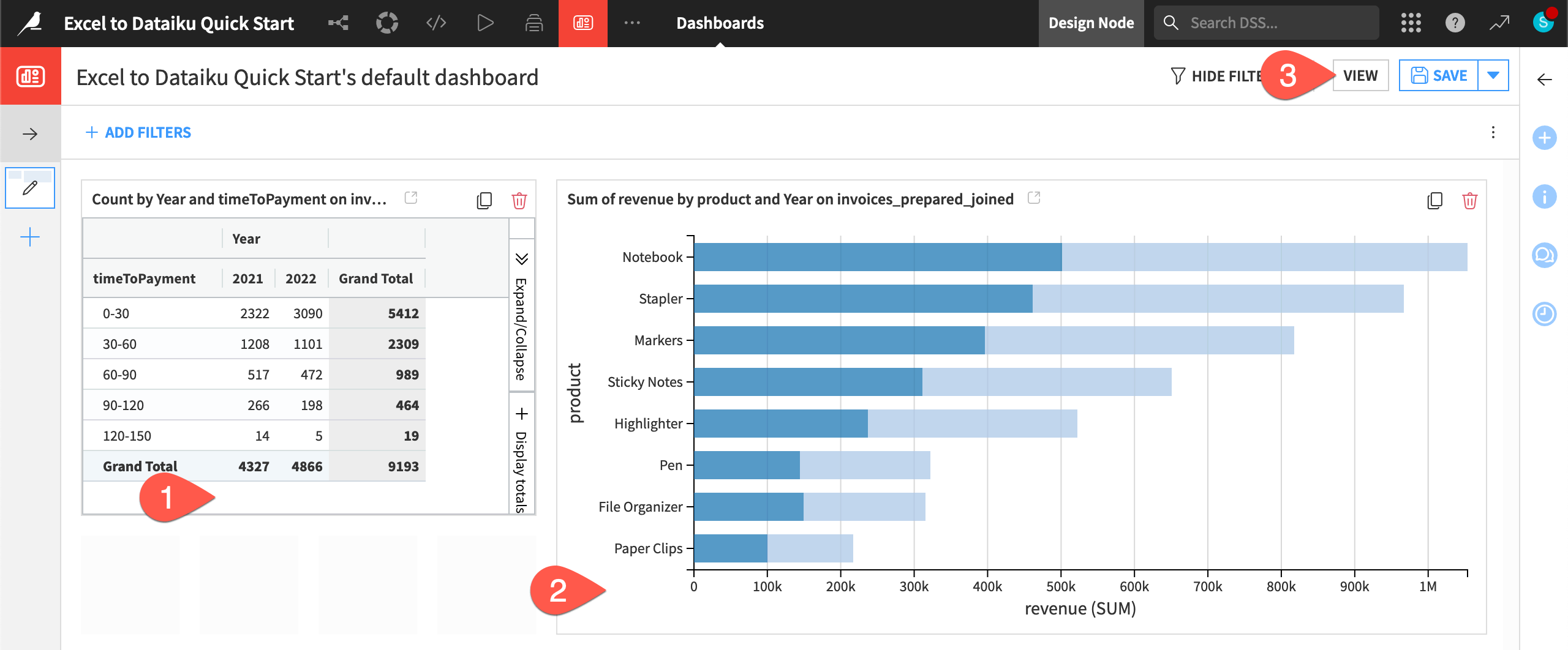
Task: Click the revenue (SUM) axis title
Action: [x=1080, y=608]
